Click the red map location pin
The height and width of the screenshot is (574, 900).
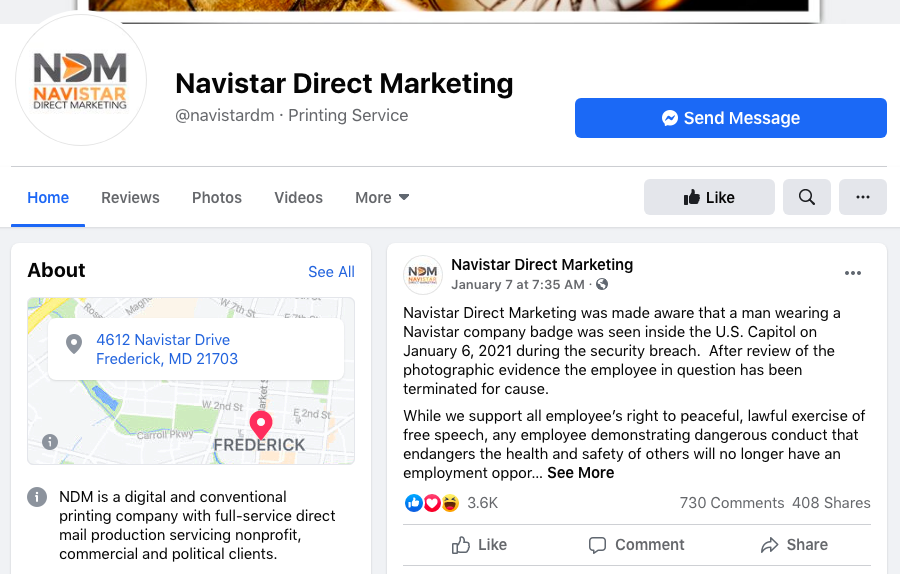(261, 425)
